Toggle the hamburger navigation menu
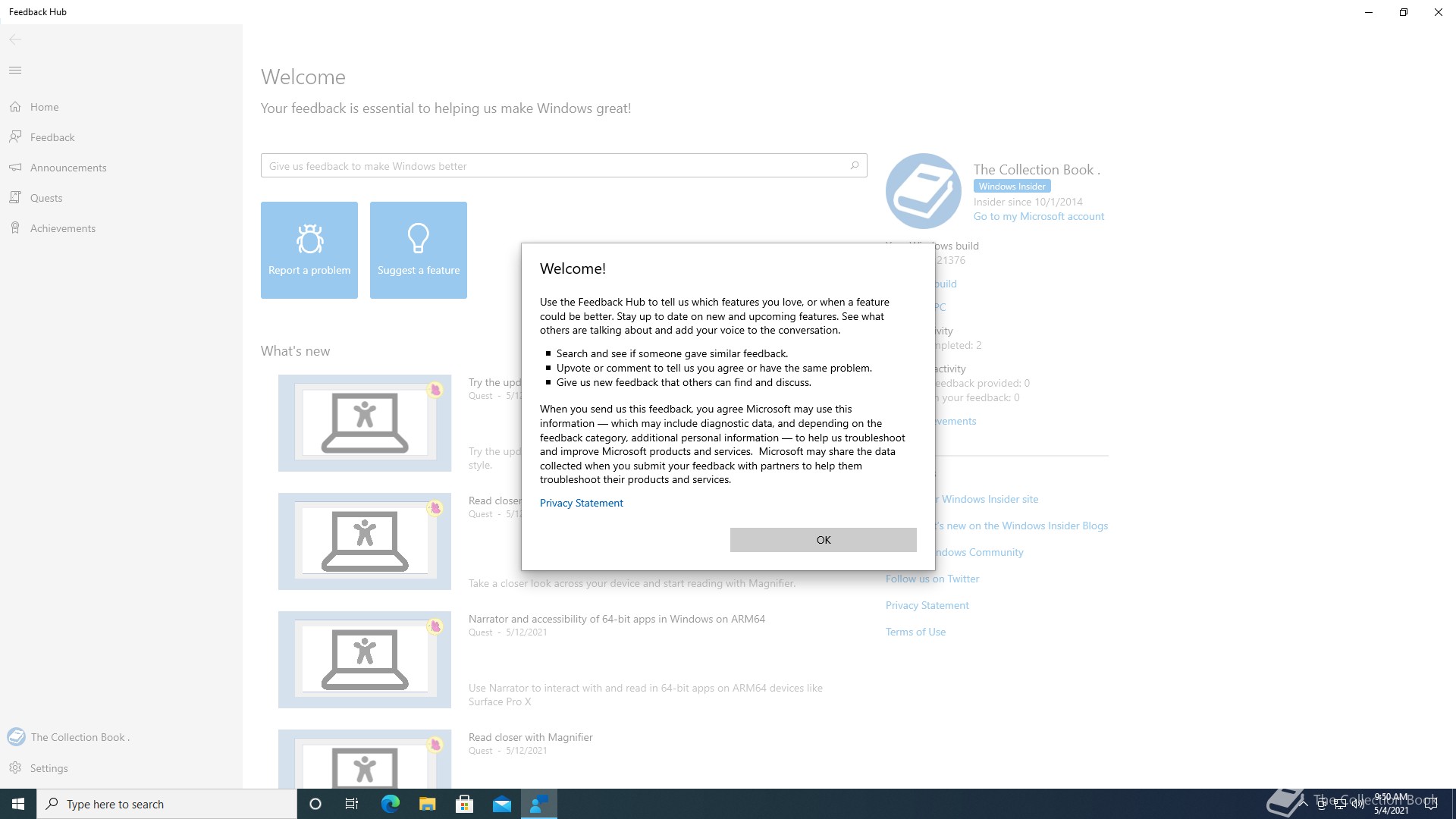The width and height of the screenshot is (1456, 819). pos(15,71)
